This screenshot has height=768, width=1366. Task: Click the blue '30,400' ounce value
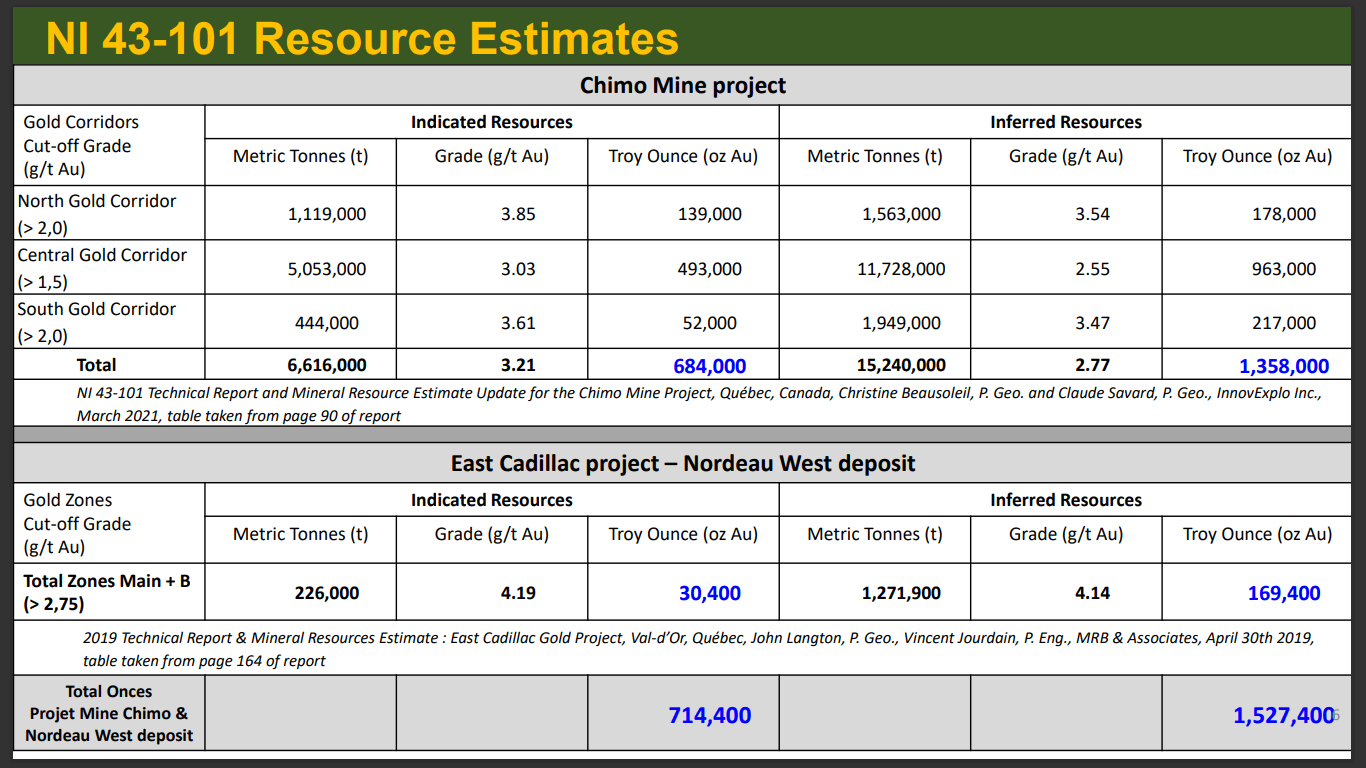click(x=710, y=593)
